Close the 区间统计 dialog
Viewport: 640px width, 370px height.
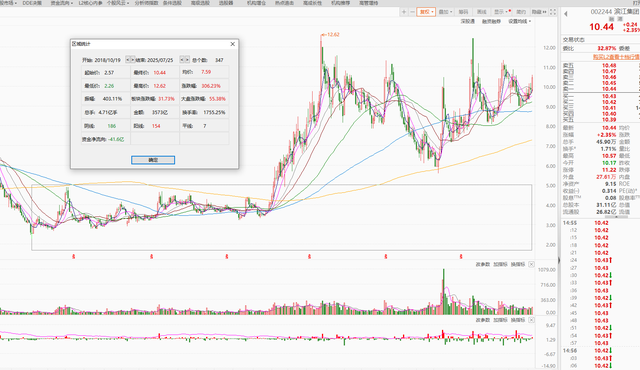[233, 44]
